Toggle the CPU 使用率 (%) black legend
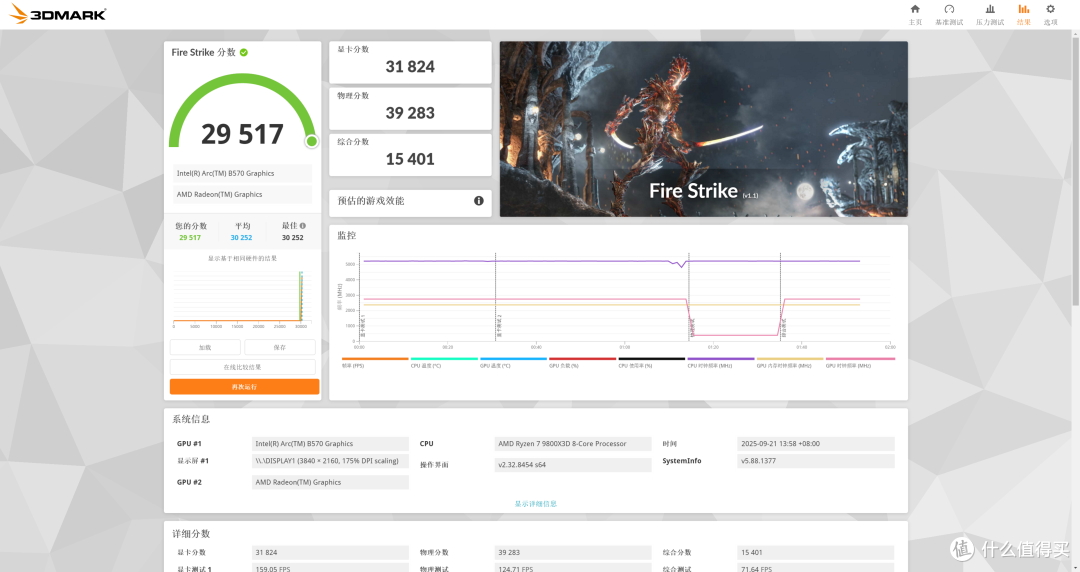 [652, 362]
